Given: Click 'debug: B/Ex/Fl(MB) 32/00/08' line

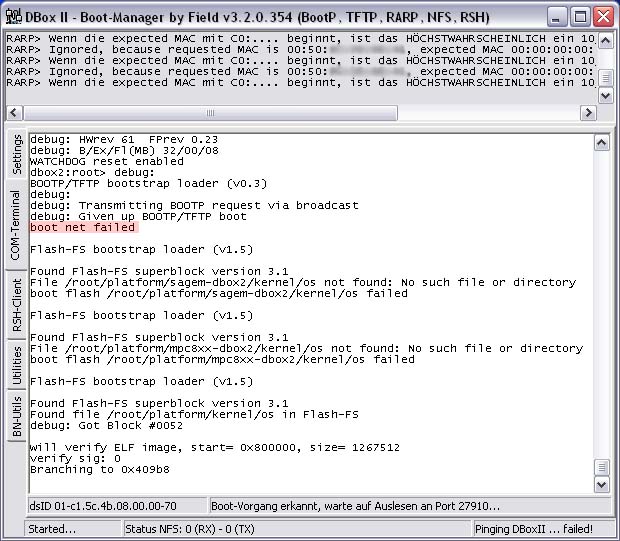Looking at the screenshot, I should click(x=124, y=151).
